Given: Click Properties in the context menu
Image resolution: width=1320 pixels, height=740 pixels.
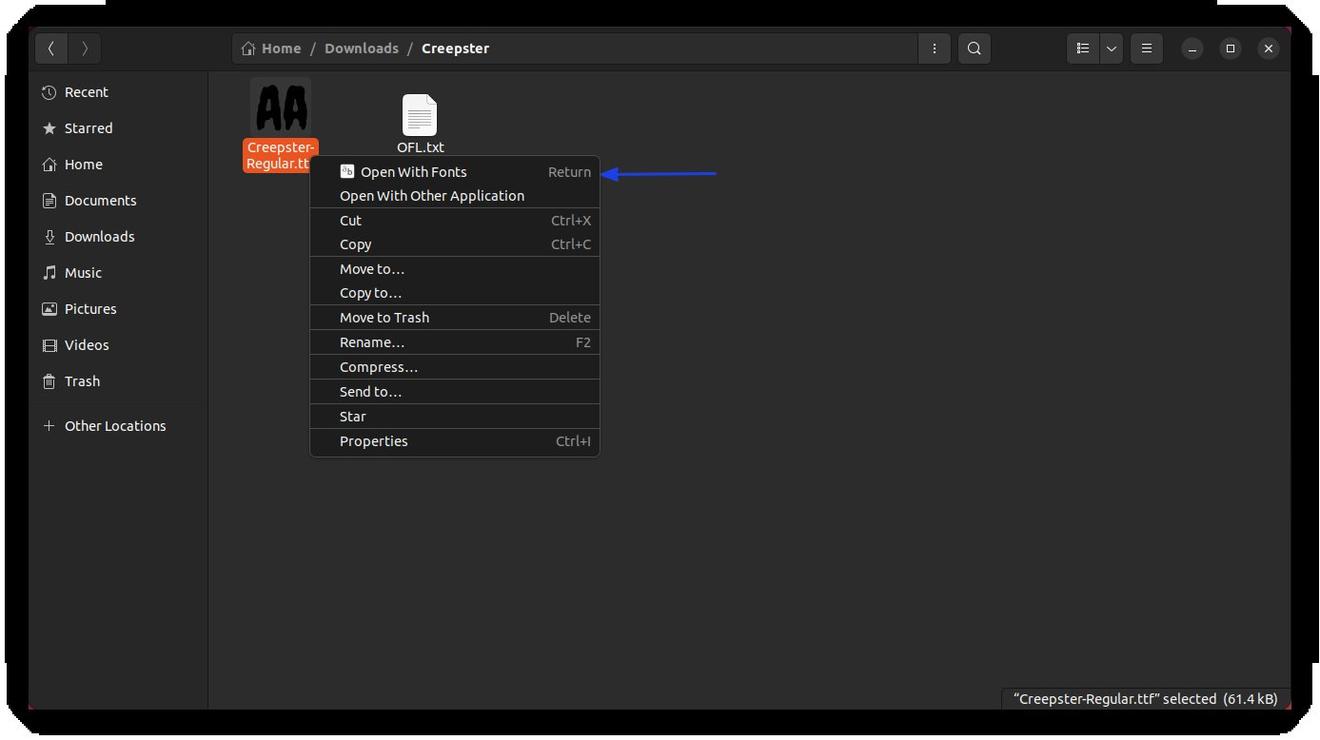Looking at the screenshot, I should point(373,441).
